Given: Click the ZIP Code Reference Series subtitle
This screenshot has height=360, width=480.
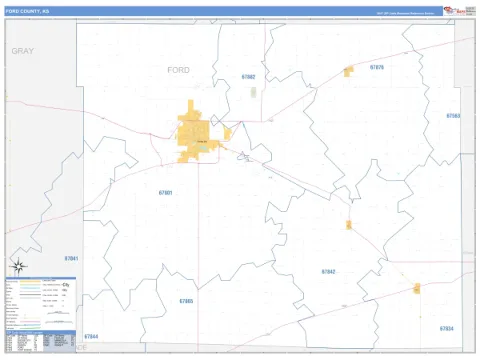Looking at the screenshot, I should [405, 13].
